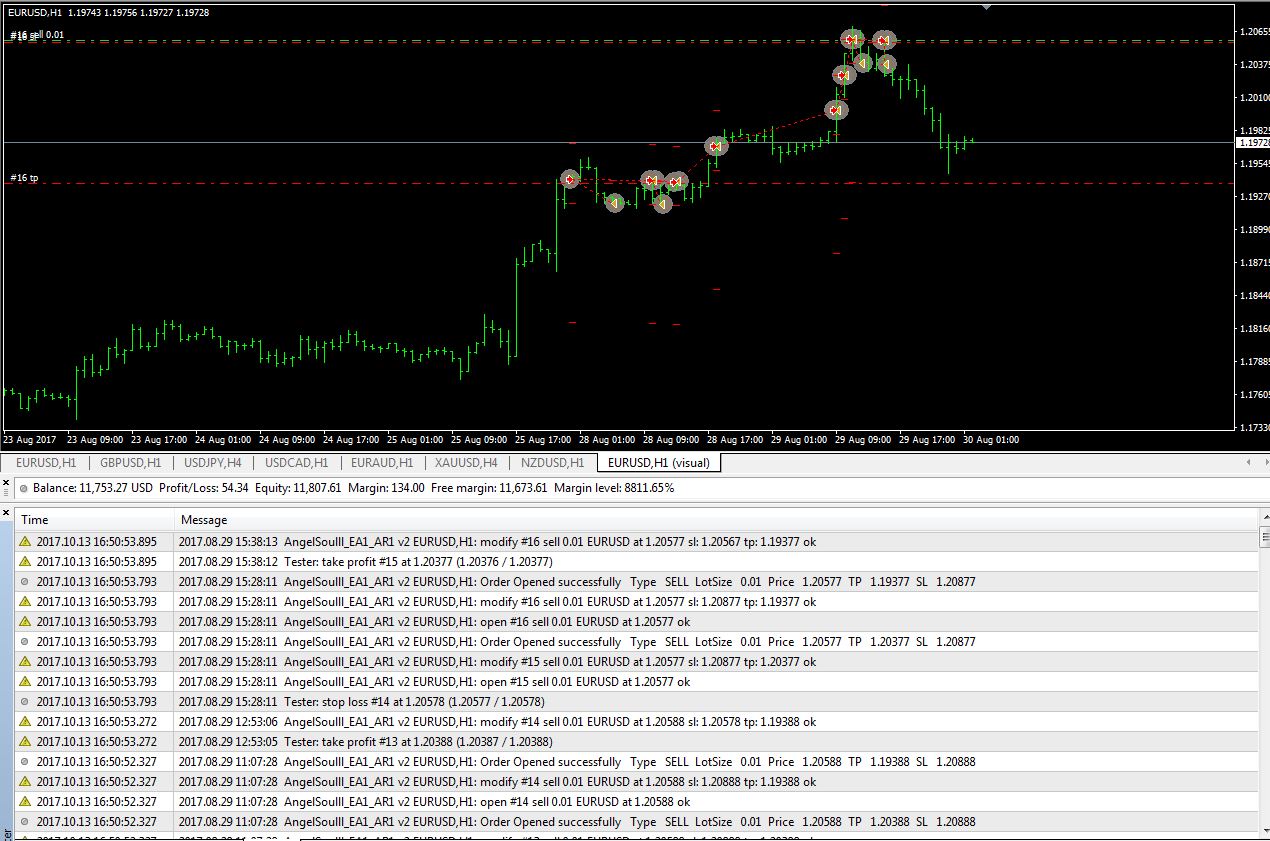The width and height of the screenshot is (1270, 841).
Task: Click the Message column header
Action: (203, 519)
